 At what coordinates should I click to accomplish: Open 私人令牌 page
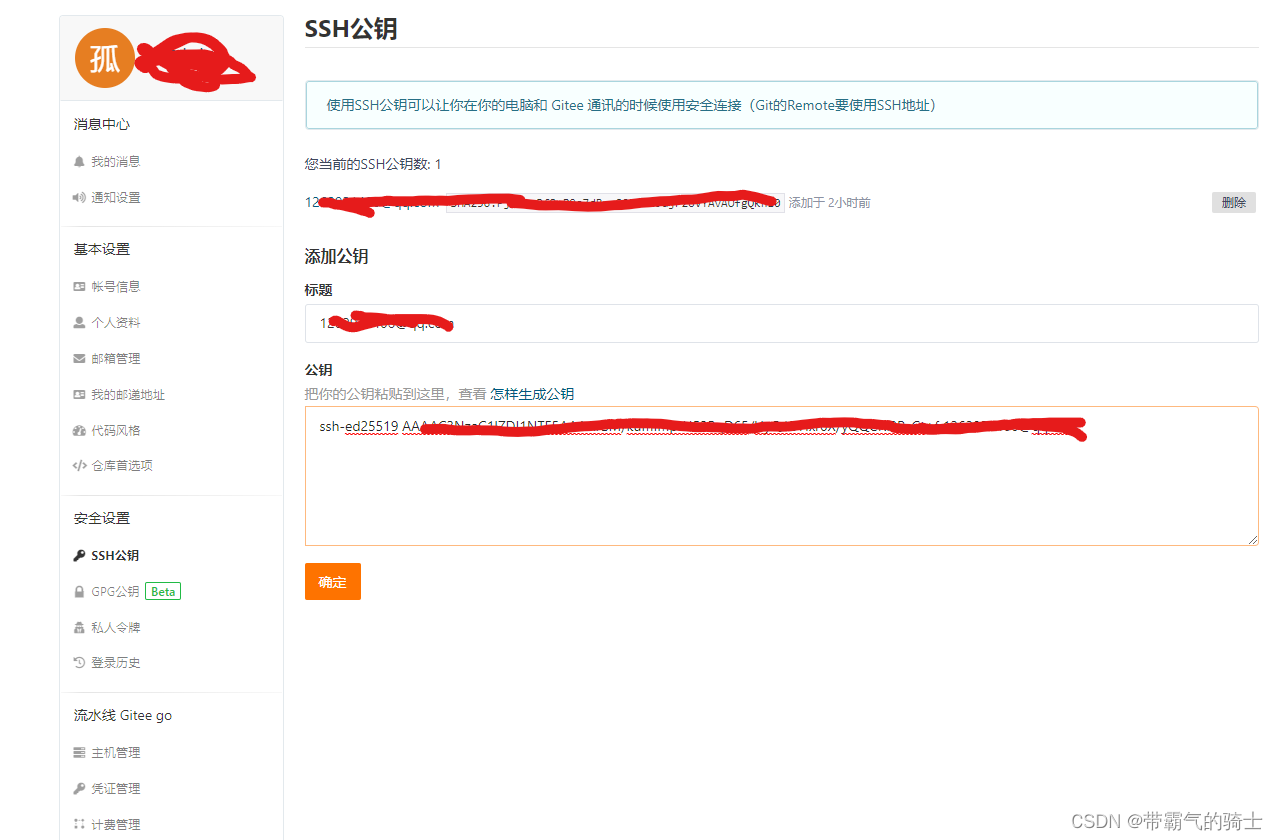[115, 627]
